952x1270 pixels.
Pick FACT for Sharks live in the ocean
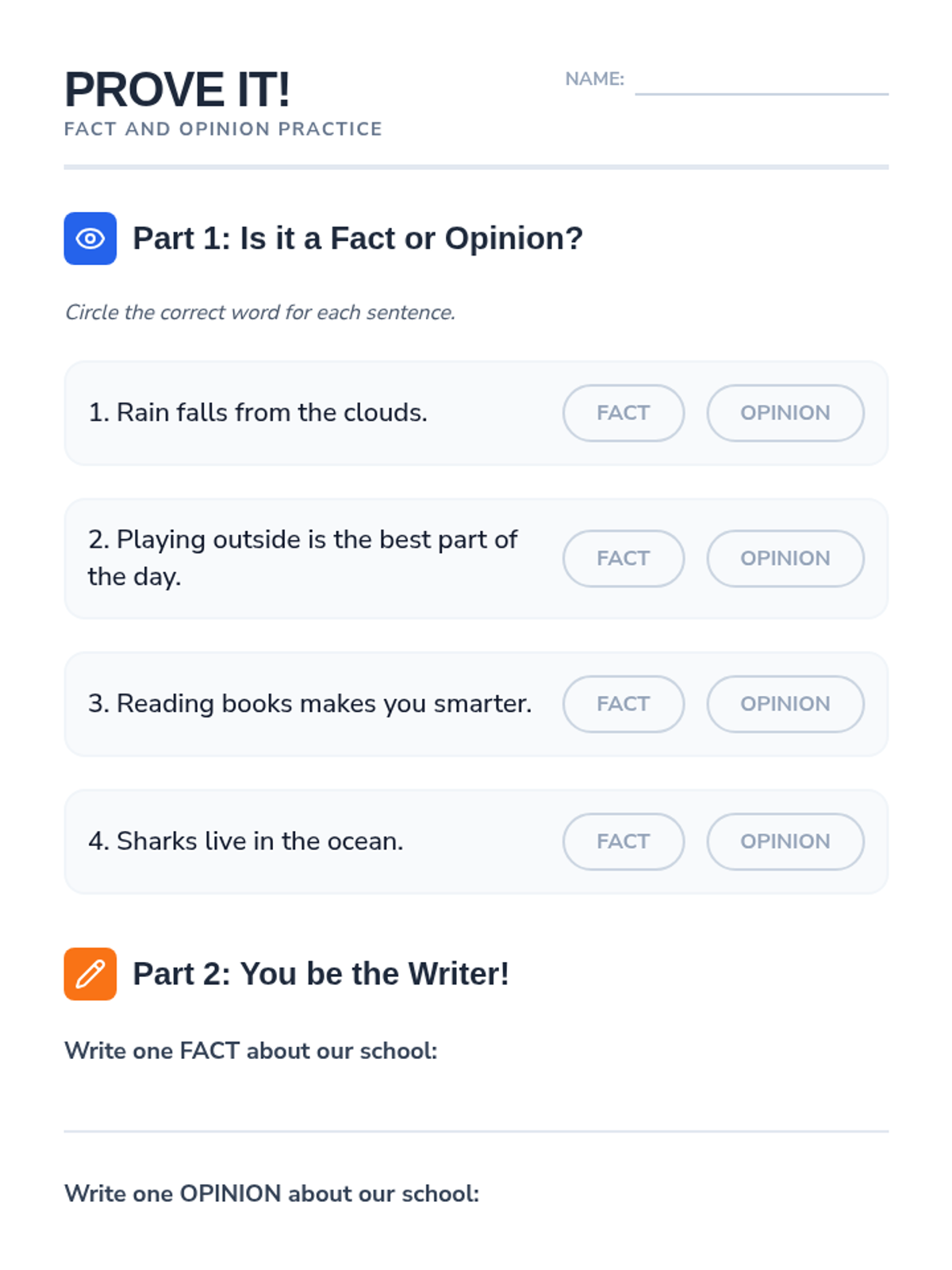click(624, 841)
